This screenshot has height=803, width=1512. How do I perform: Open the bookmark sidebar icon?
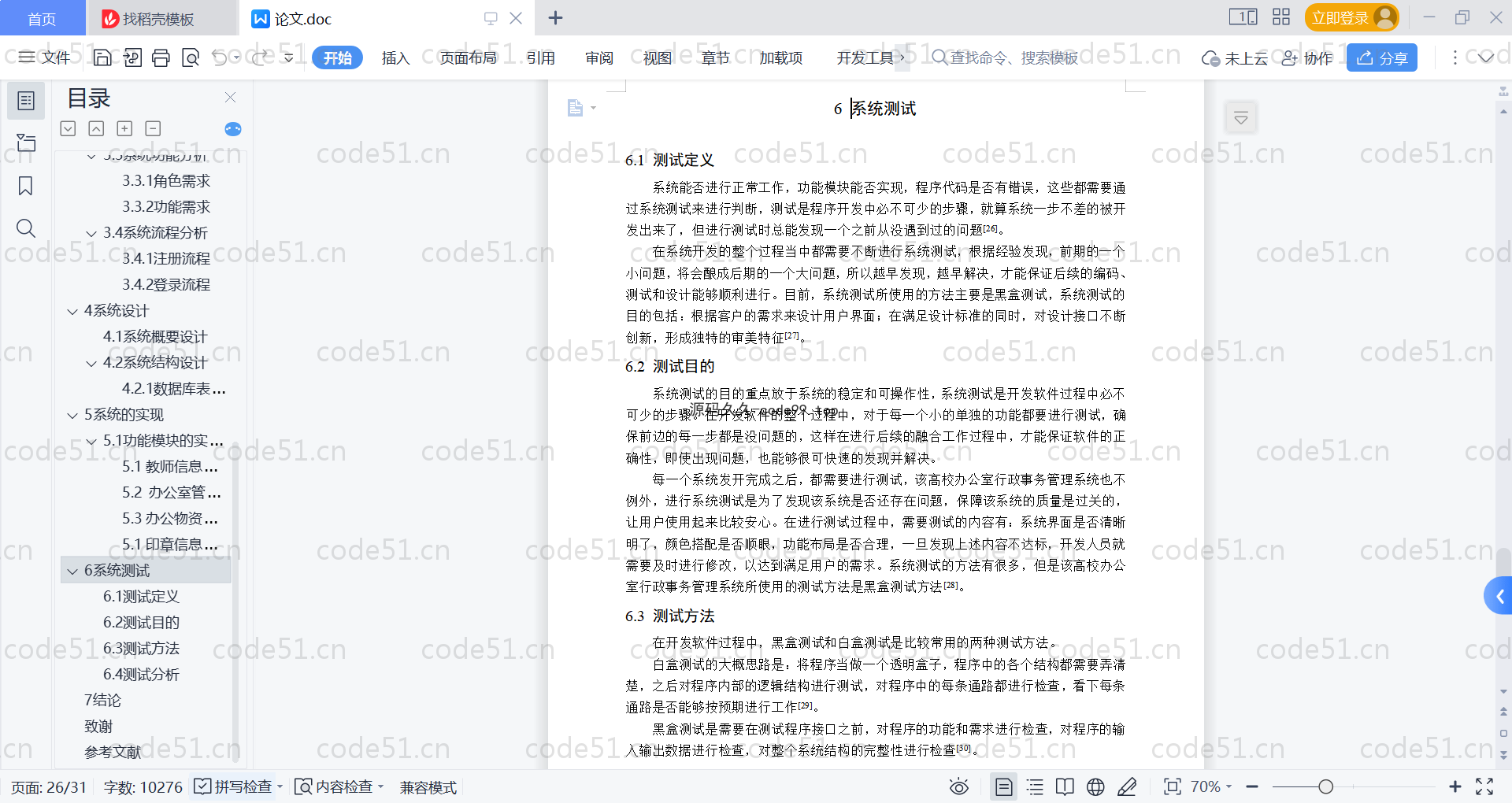pos(26,186)
